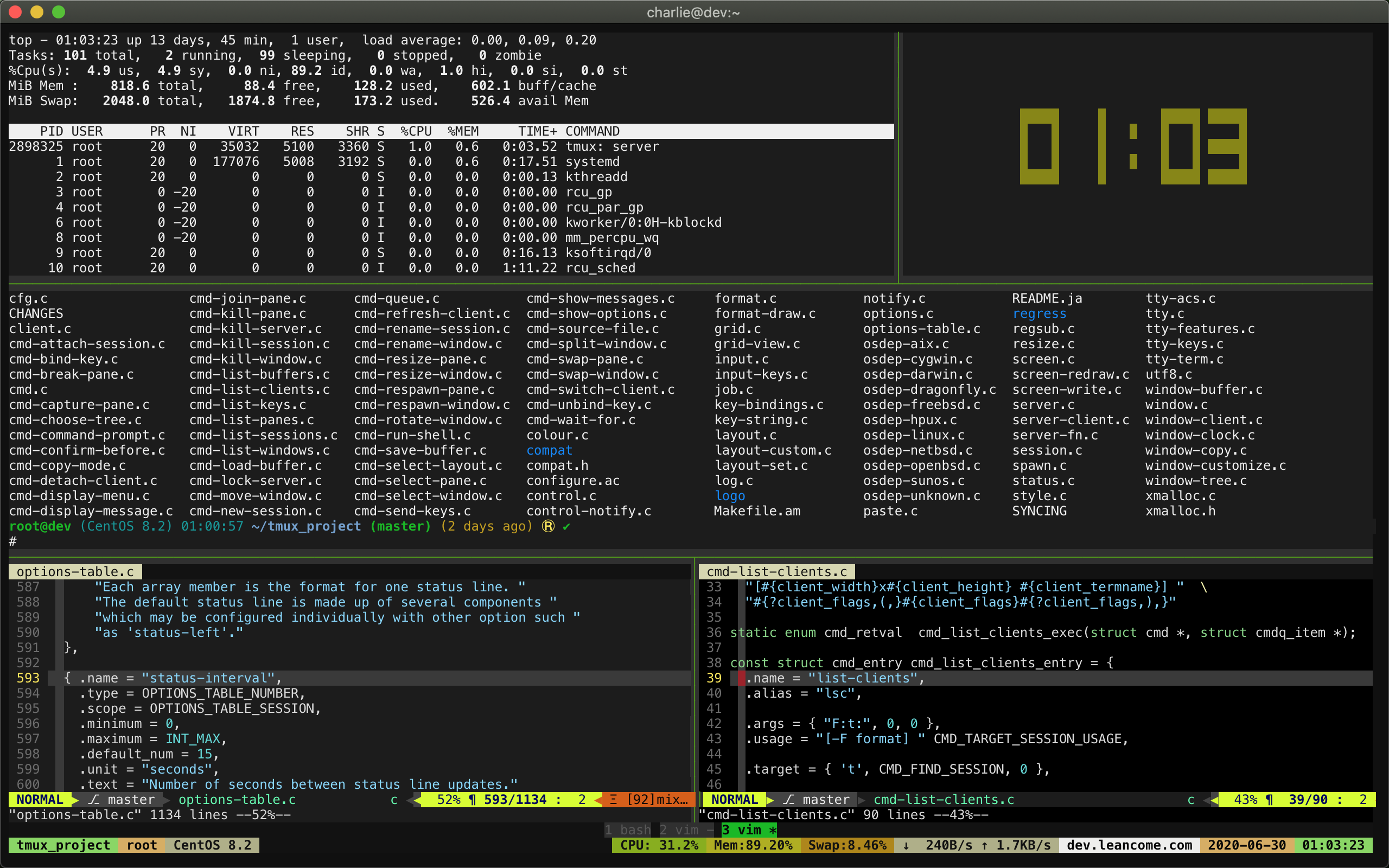
Task: Click the tmux_project session name in status bar
Action: pos(63,845)
